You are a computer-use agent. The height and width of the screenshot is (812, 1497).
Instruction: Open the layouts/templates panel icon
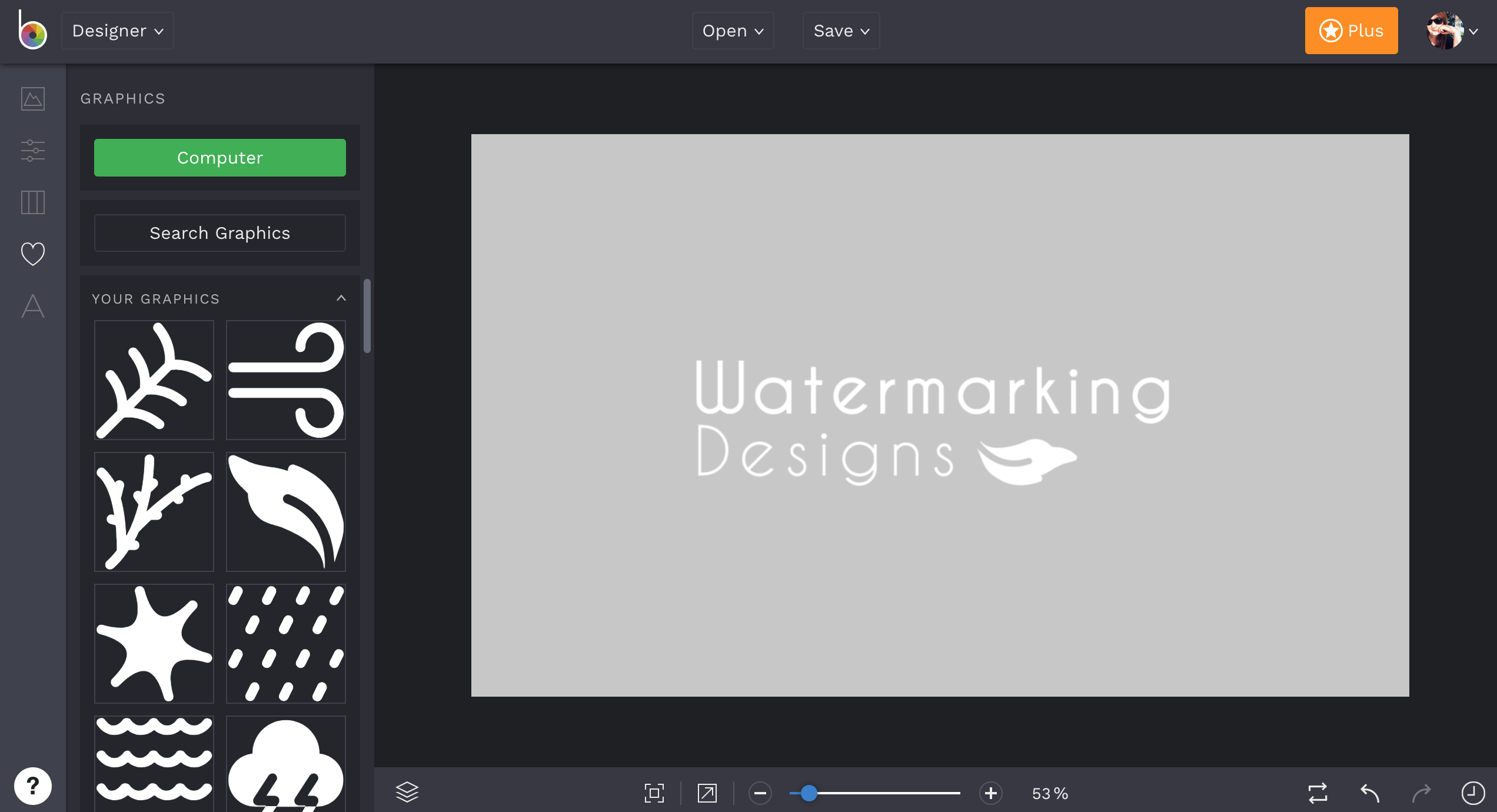(x=32, y=201)
